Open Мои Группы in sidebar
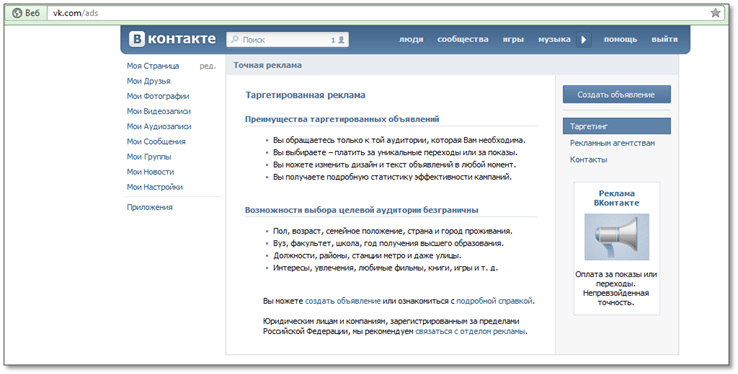 [x=149, y=157]
